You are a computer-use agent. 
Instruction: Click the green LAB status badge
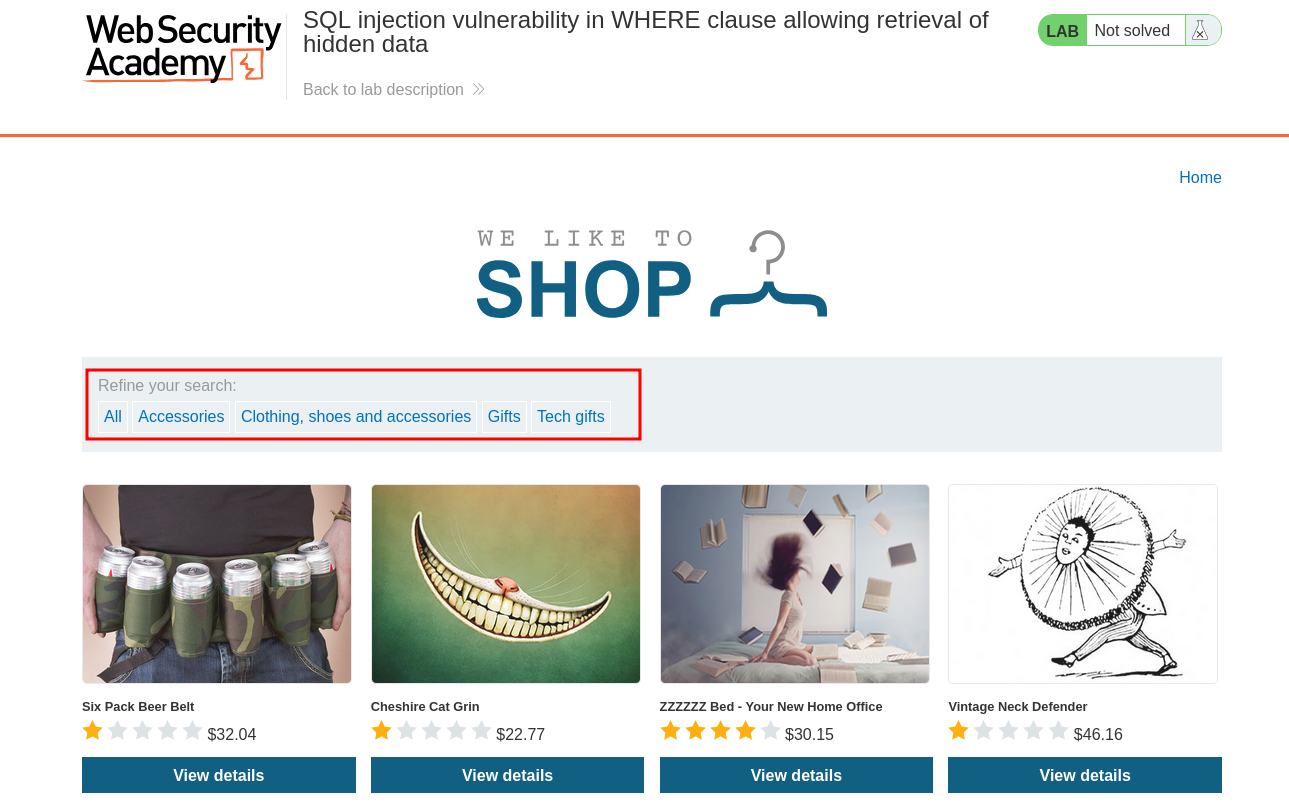pyautogui.click(x=1062, y=31)
